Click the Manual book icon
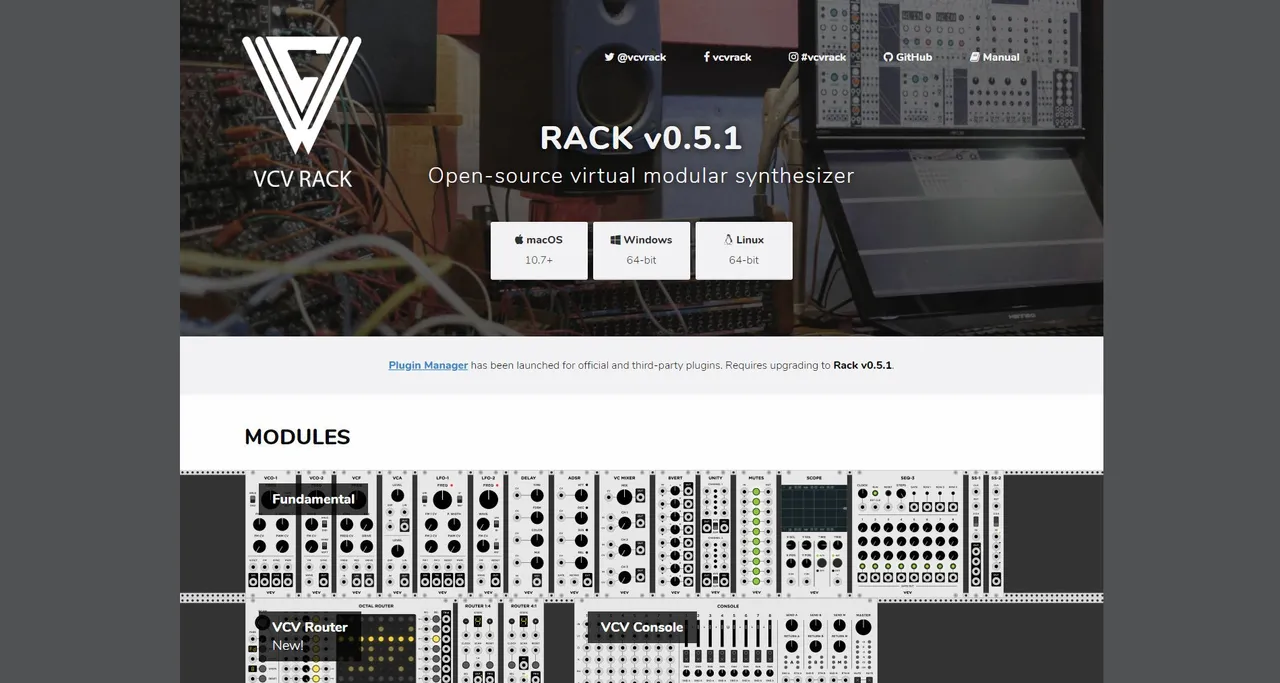 tap(975, 57)
